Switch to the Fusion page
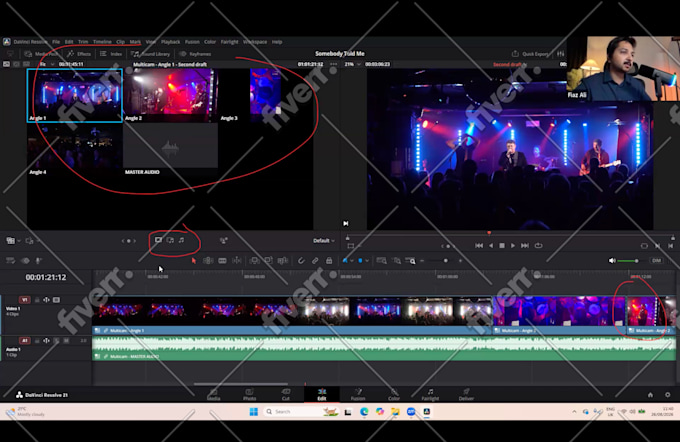 (x=358, y=394)
